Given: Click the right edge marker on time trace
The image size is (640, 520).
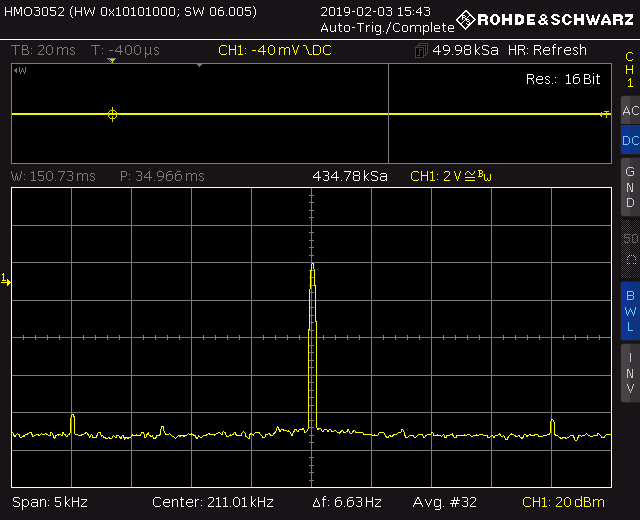Looking at the screenshot, I should (604, 115).
